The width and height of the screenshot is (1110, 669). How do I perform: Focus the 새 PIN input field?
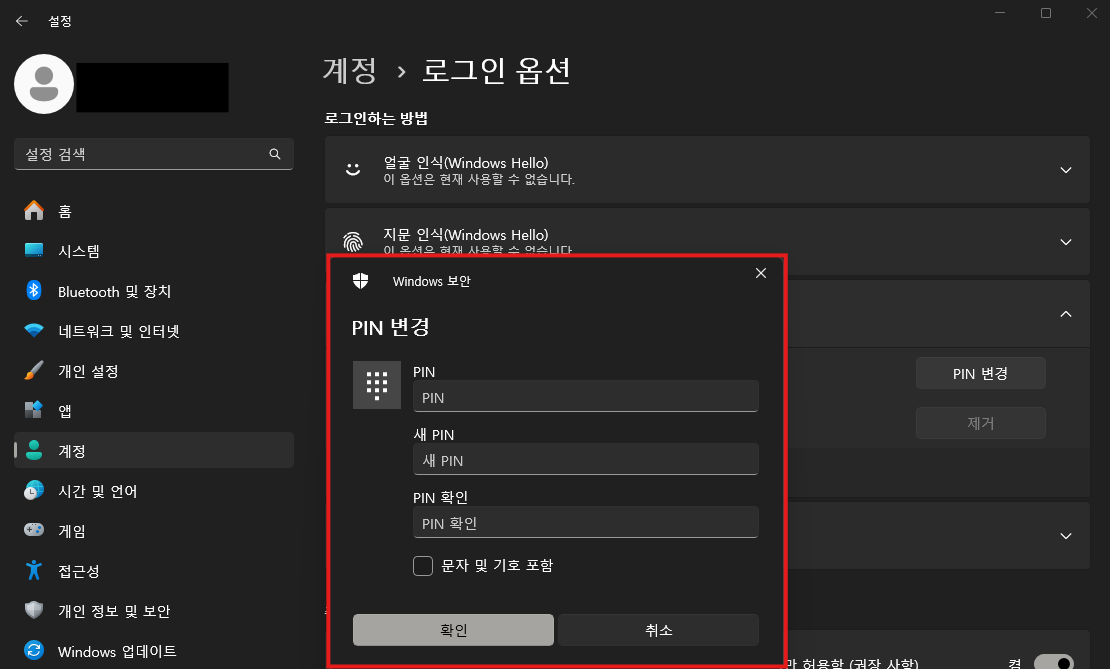[585, 459]
